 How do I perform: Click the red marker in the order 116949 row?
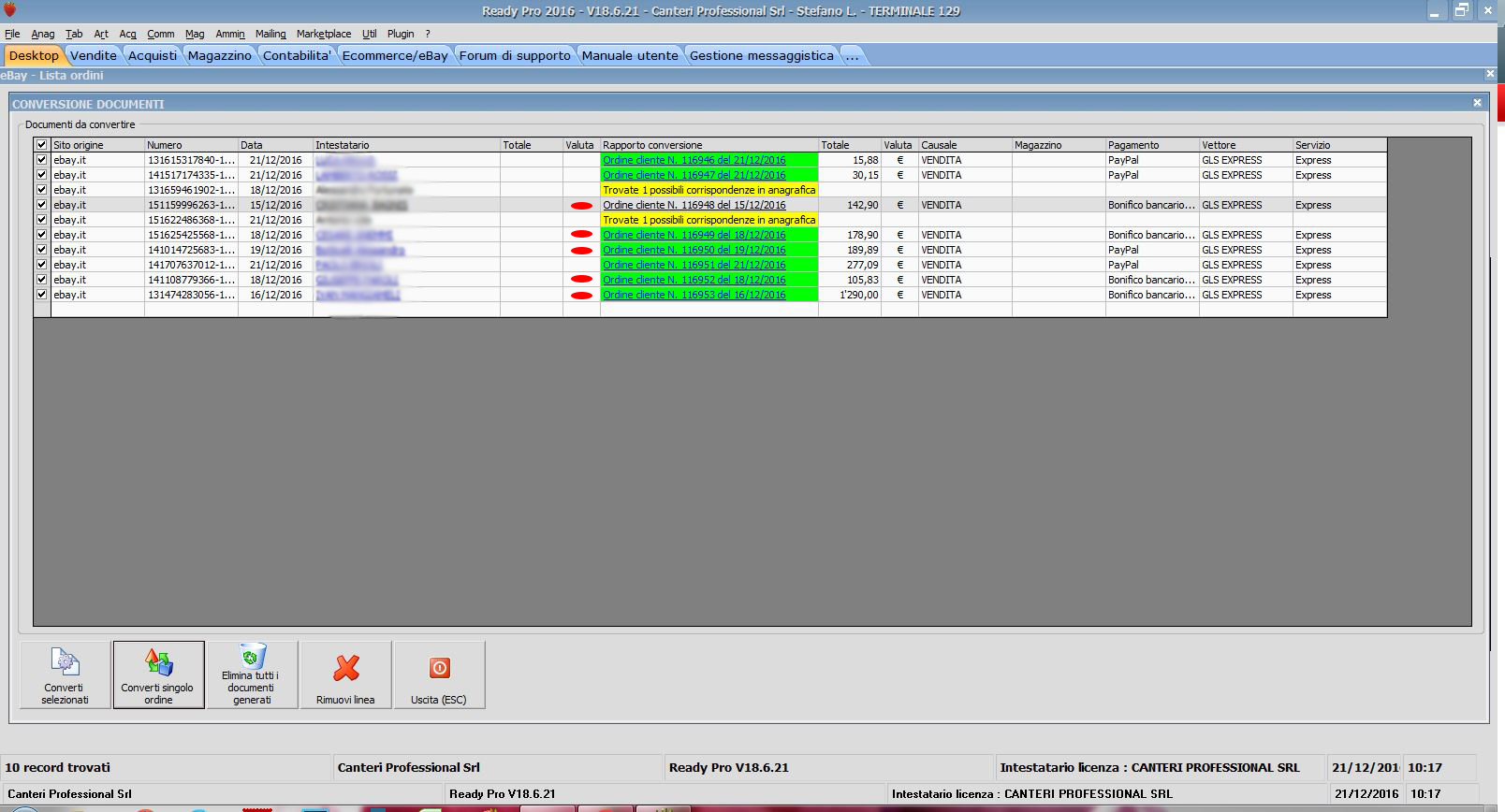pyautogui.click(x=581, y=236)
